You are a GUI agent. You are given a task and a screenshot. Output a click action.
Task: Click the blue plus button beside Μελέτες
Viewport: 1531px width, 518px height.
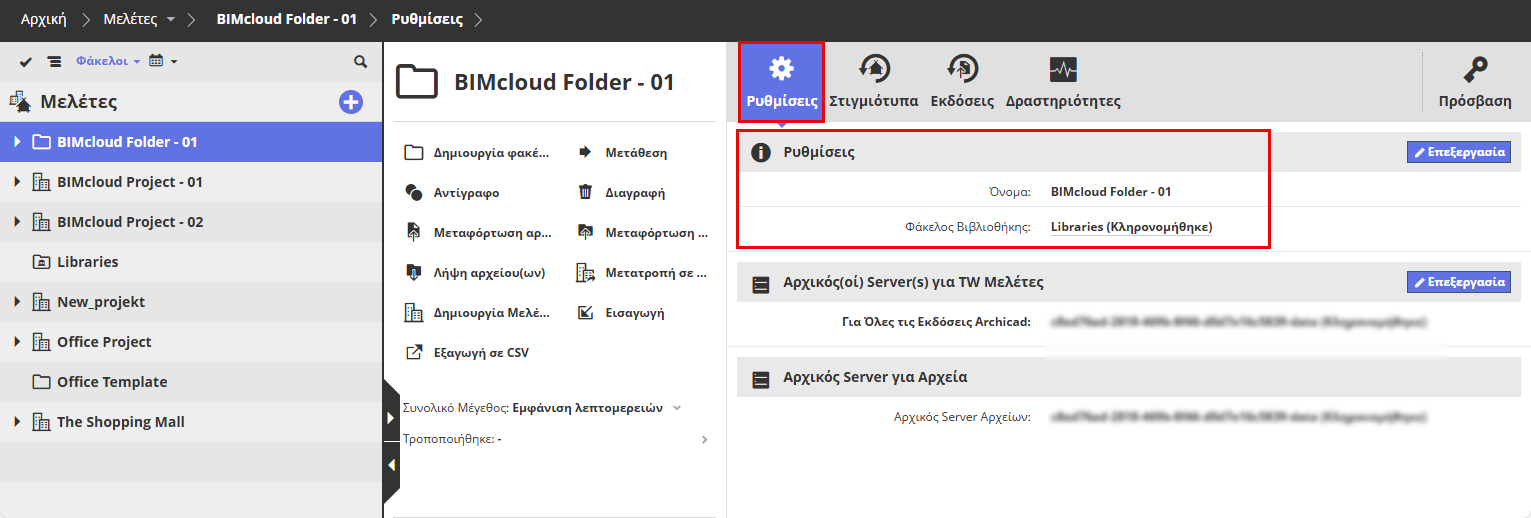click(x=351, y=101)
